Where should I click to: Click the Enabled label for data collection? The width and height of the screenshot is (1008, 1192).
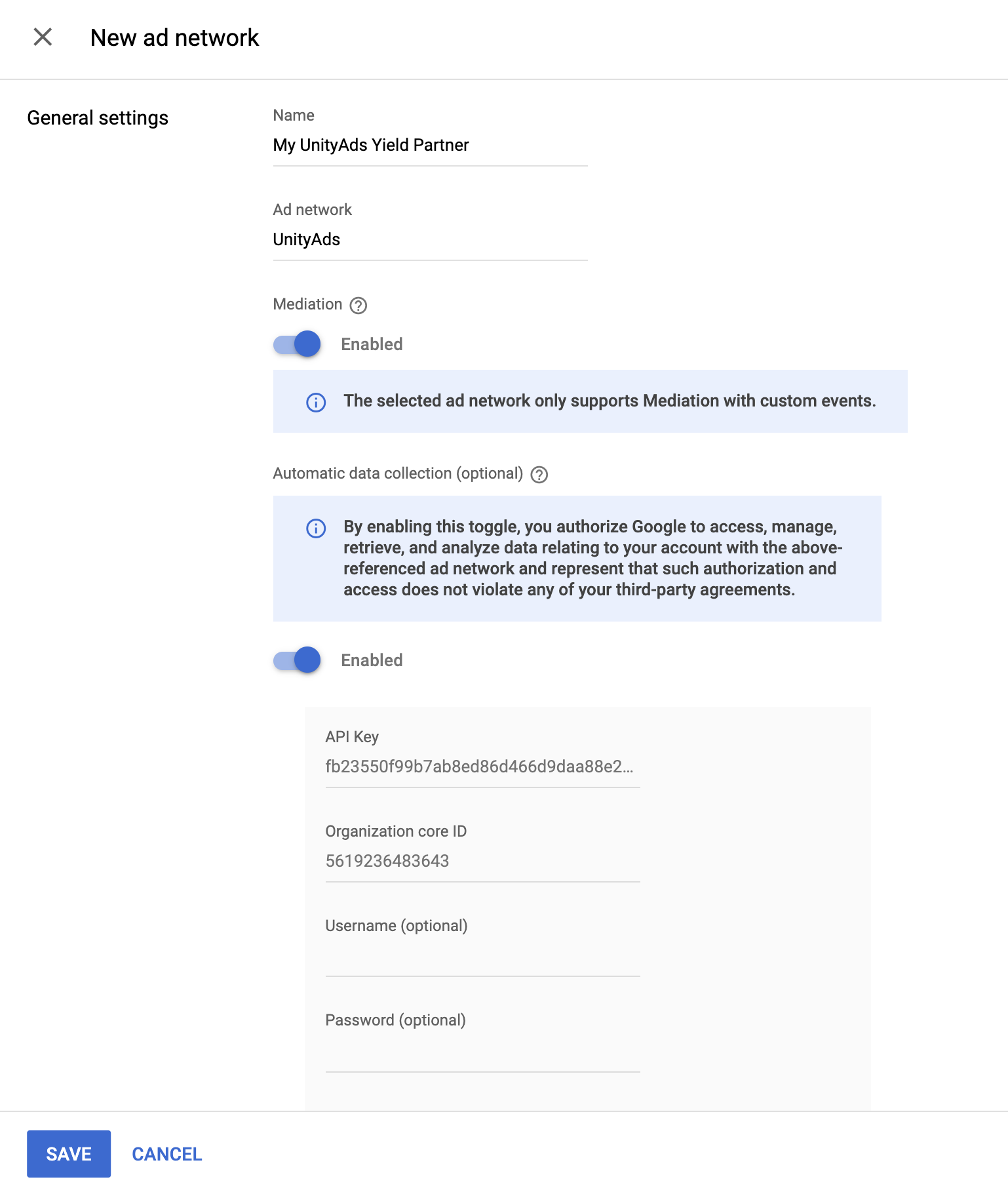click(371, 660)
